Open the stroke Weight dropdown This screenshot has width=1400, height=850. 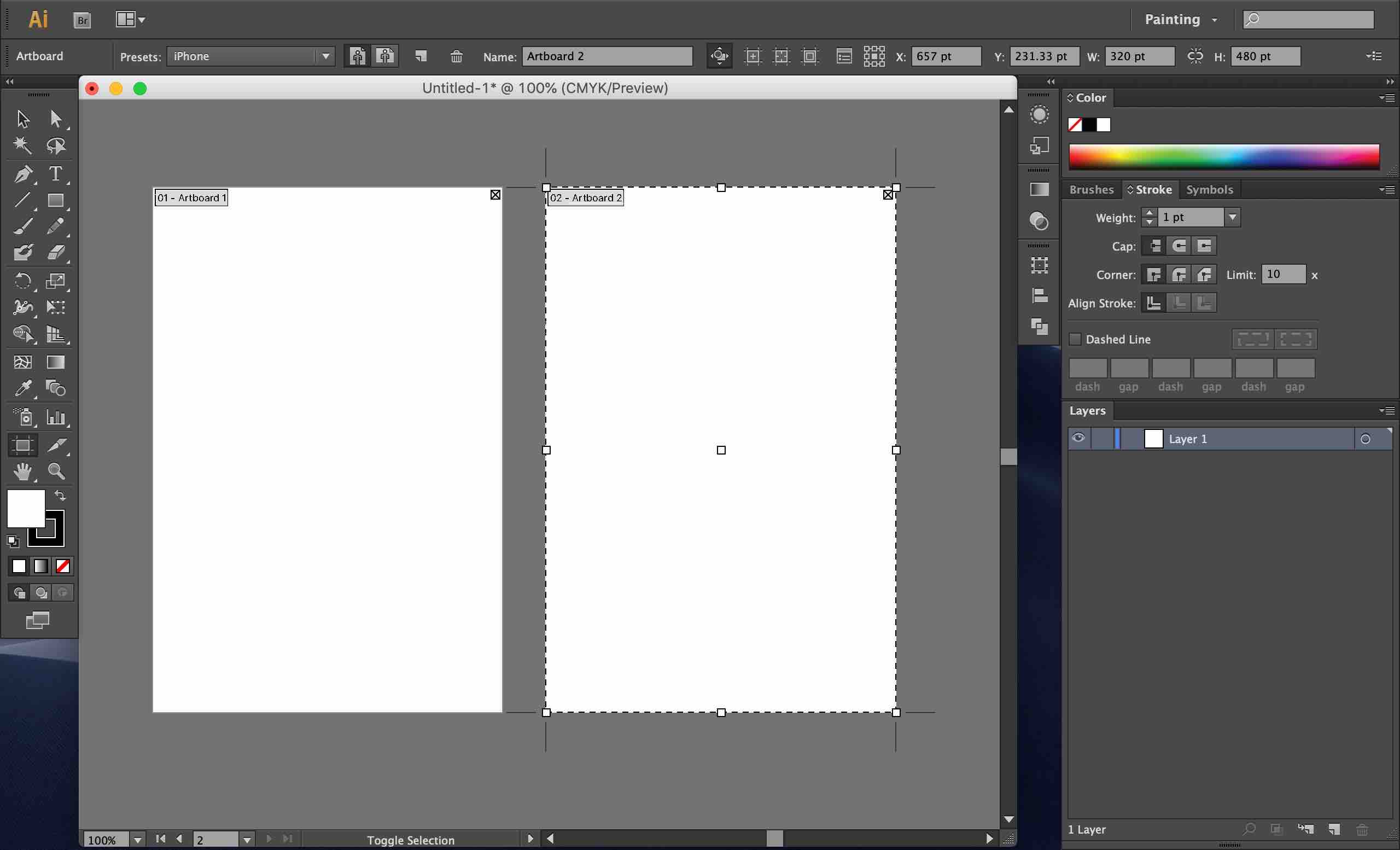(x=1232, y=217)
